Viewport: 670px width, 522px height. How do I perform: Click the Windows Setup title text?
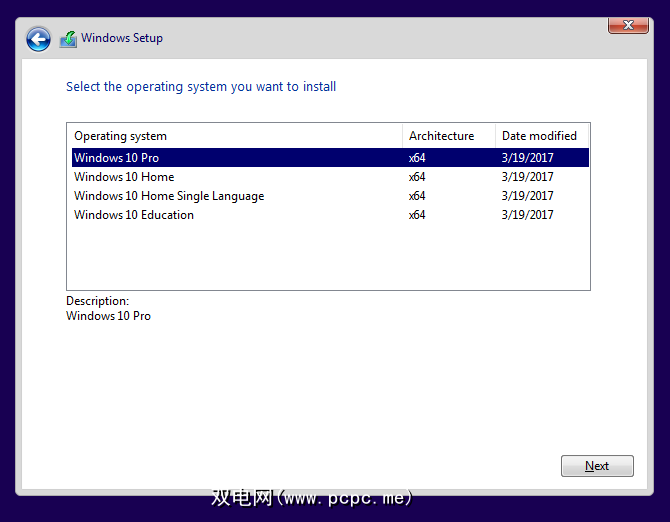tap(122, 38)
